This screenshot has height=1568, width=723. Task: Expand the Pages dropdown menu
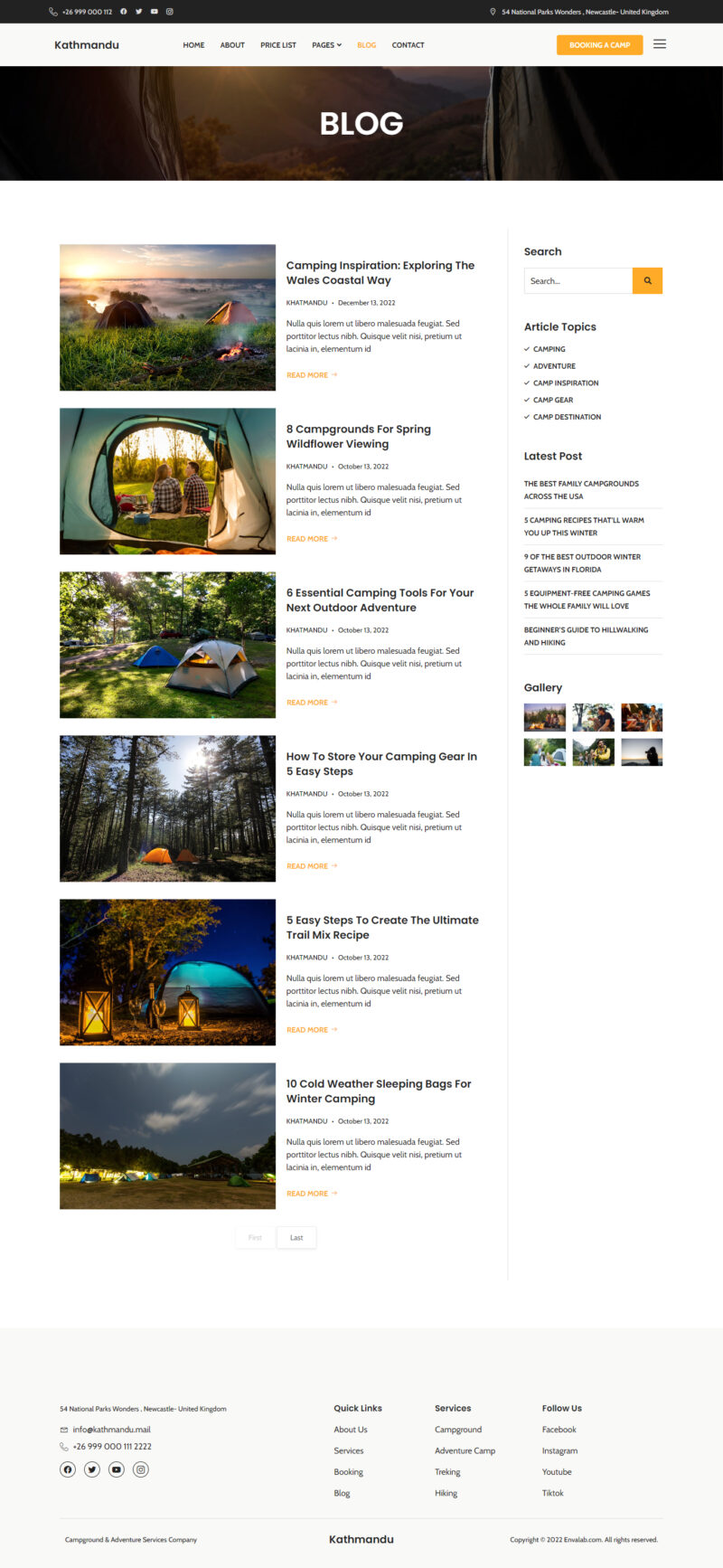coord(326,45)
